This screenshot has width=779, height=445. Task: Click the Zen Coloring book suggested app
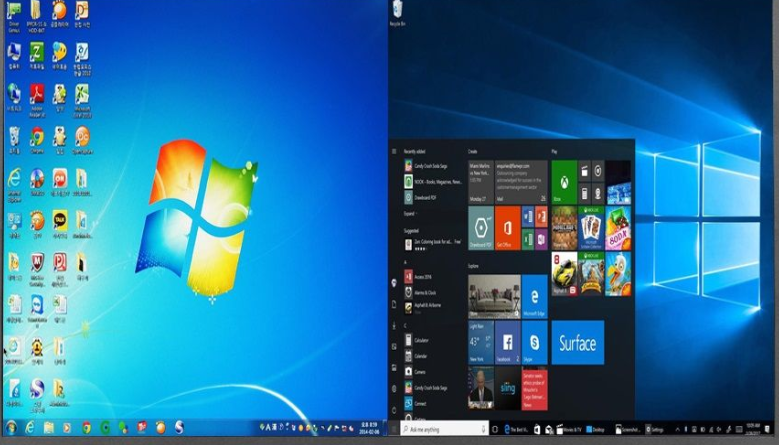pyautogui.click(x=433, y=244)
